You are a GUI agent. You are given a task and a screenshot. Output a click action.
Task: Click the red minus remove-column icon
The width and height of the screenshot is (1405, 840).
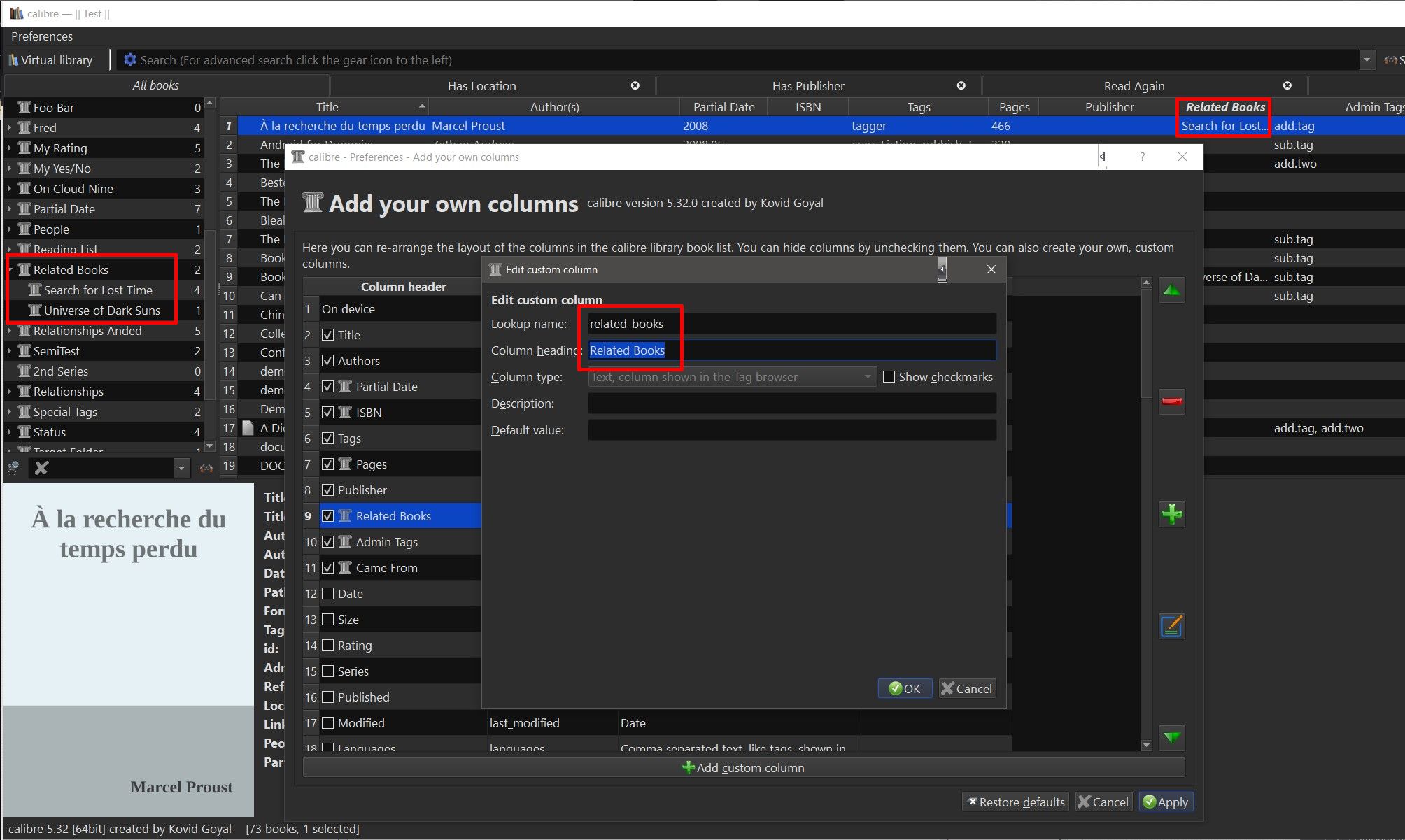click(x=1171, y=401)
